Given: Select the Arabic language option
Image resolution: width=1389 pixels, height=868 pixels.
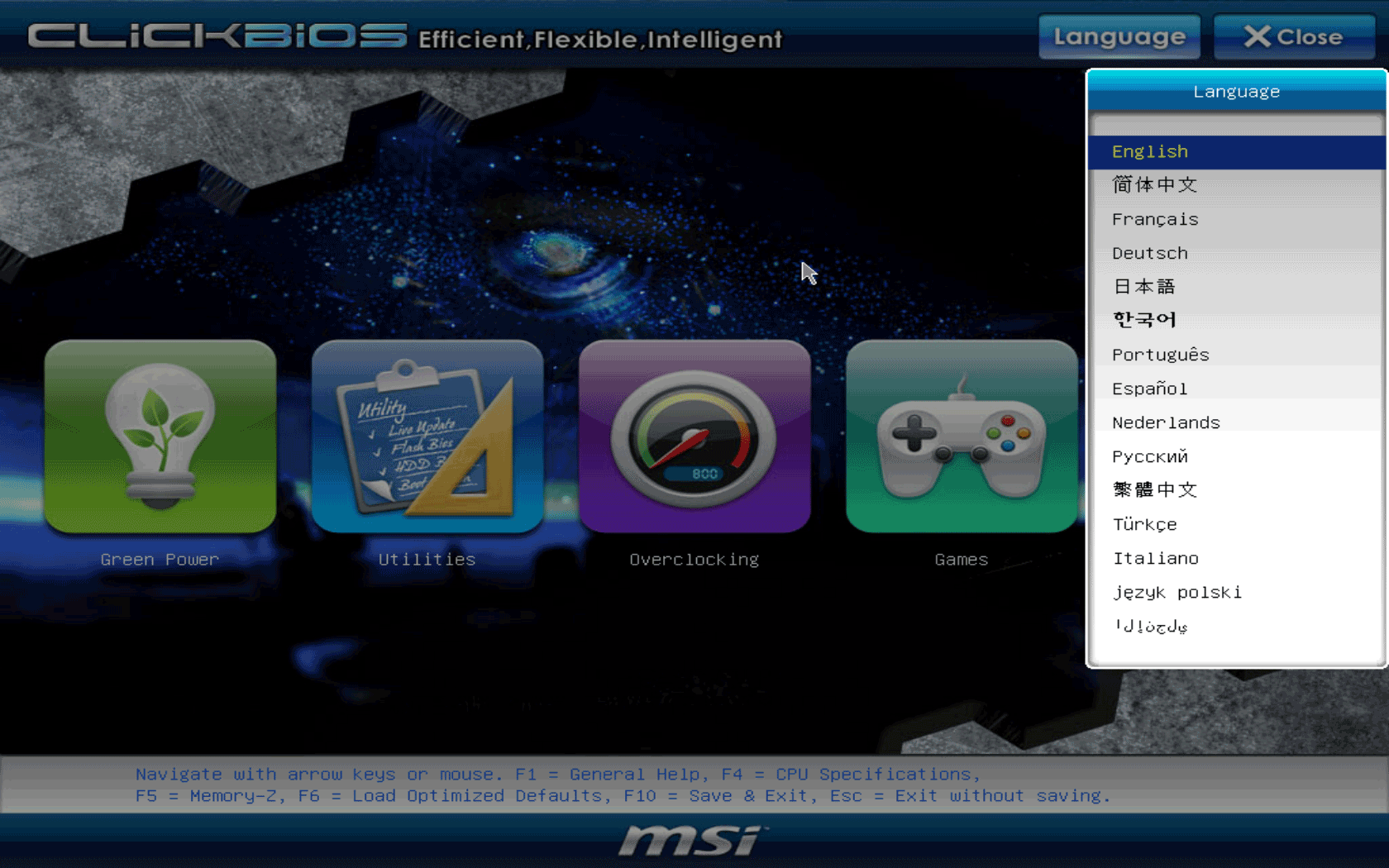Looking at the screenshot, I should (1237, 626).
